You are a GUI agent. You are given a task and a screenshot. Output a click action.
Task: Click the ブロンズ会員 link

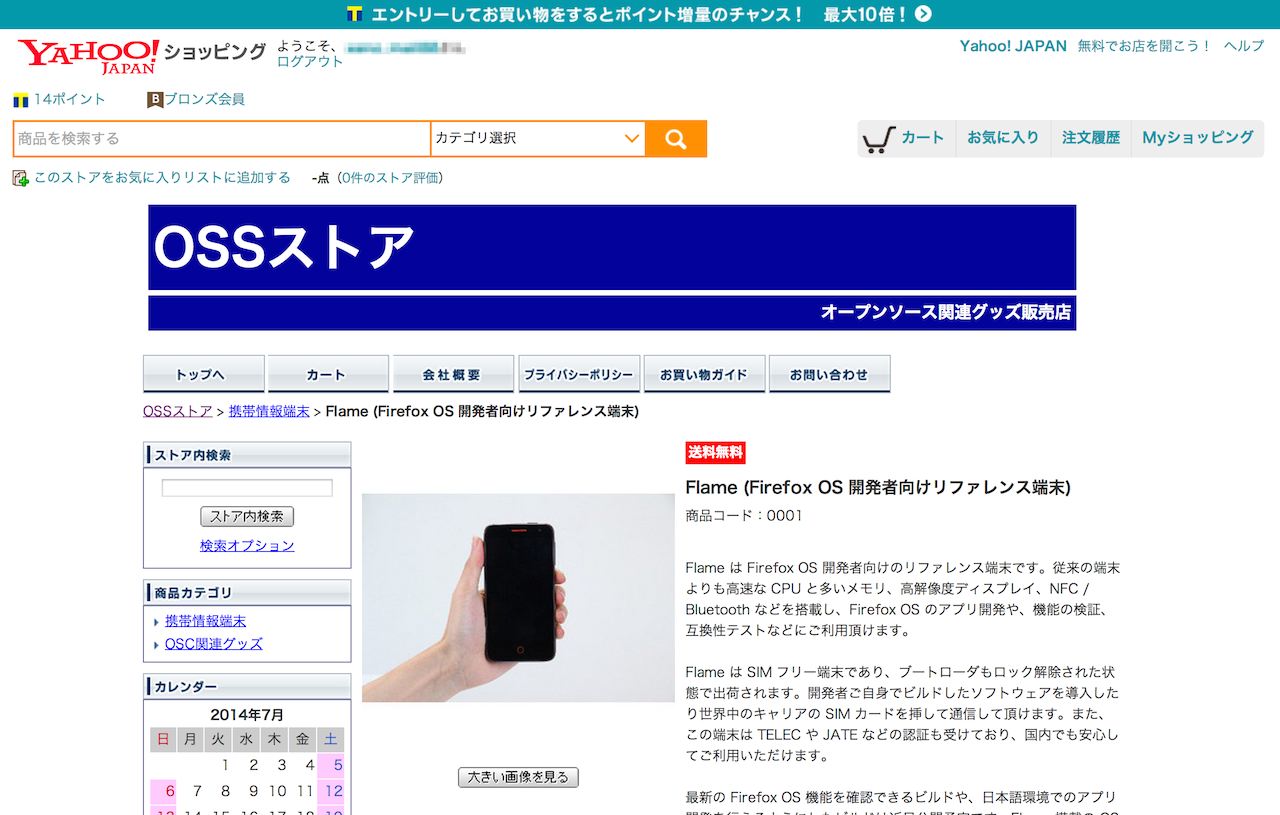[x=205, y=99]
